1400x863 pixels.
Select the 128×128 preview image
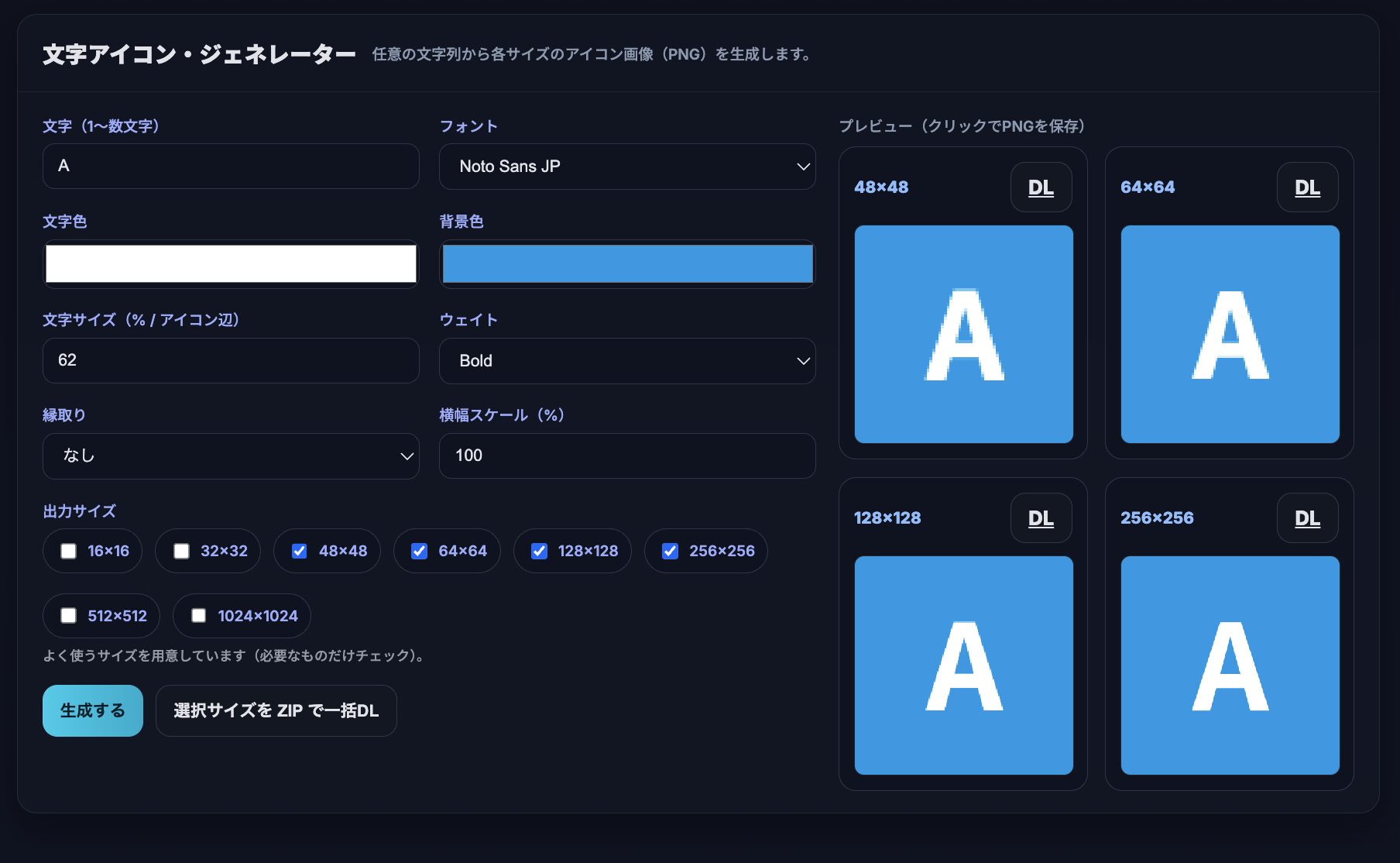[963, 665]
